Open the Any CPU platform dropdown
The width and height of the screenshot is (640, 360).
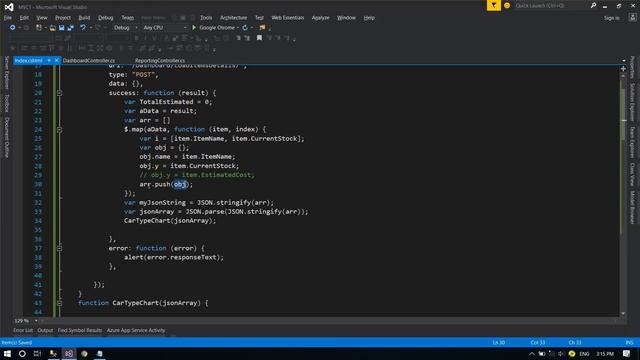coord(164,28)
